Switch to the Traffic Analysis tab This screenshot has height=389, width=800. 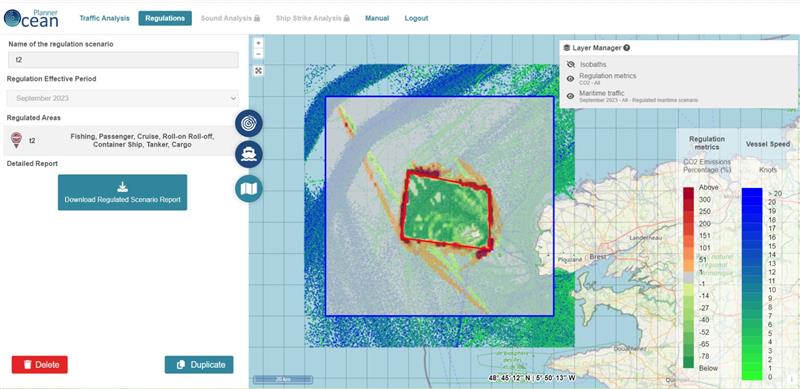(x=105, y=18)
